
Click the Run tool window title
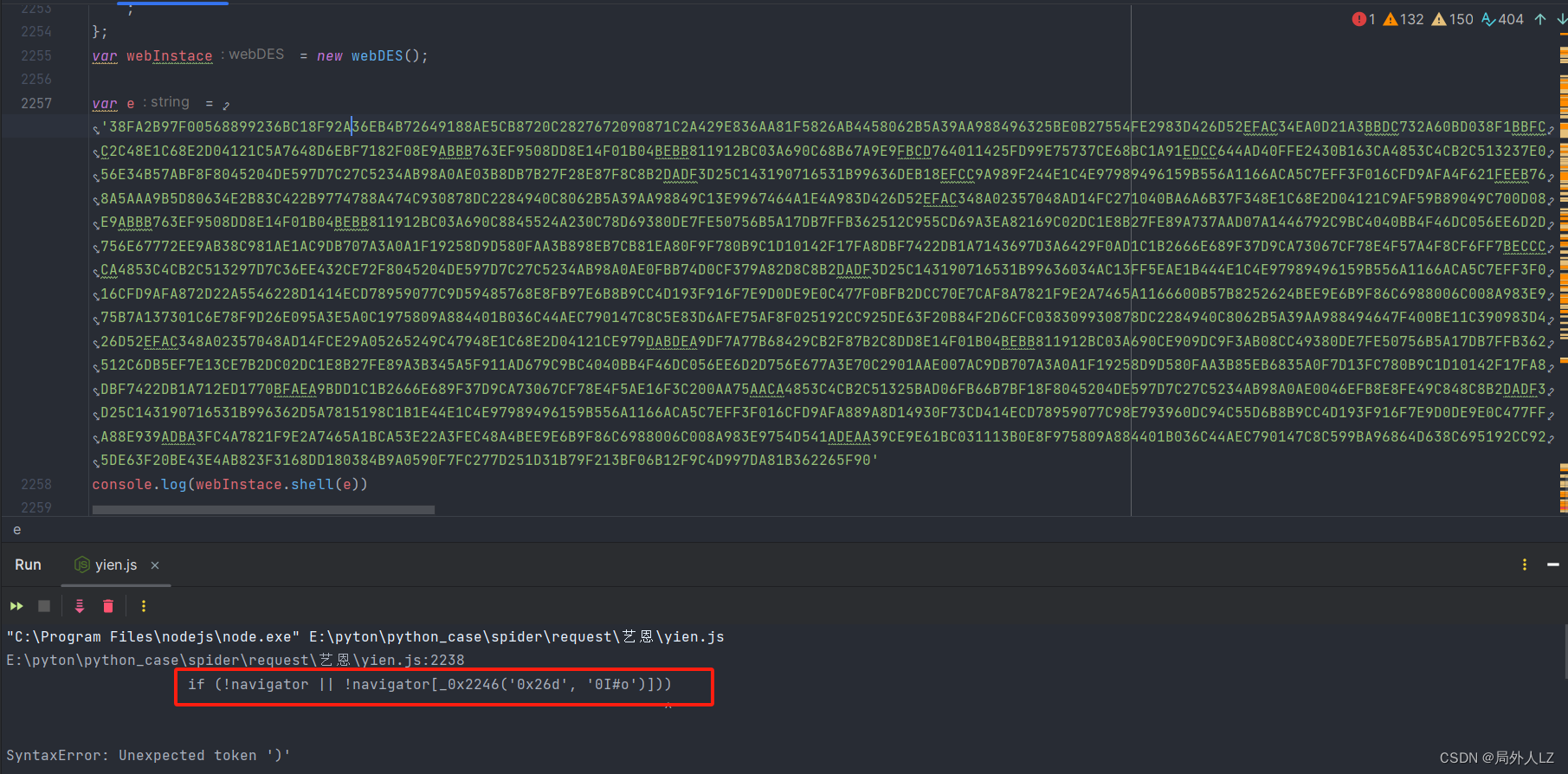pos(28,564)
